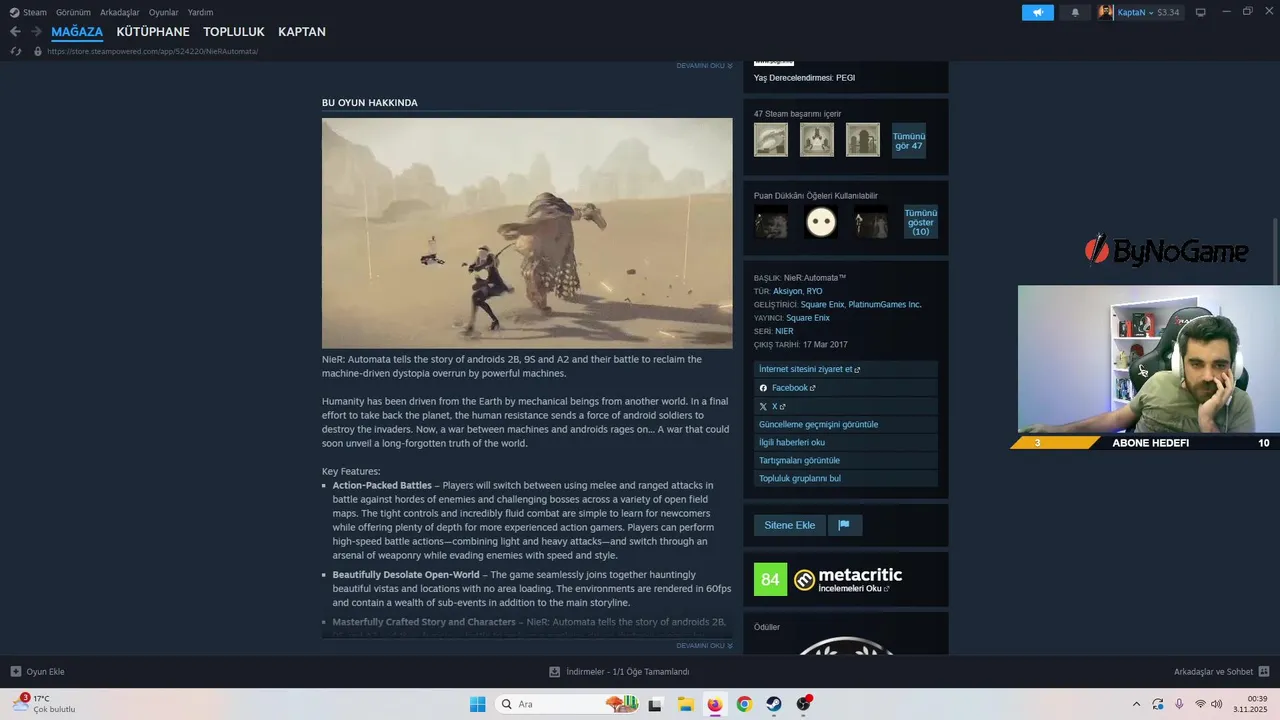Click the Sitene Ekle button
The height and width of the screenshot is (720, 1280).
(x=790, y=525)
